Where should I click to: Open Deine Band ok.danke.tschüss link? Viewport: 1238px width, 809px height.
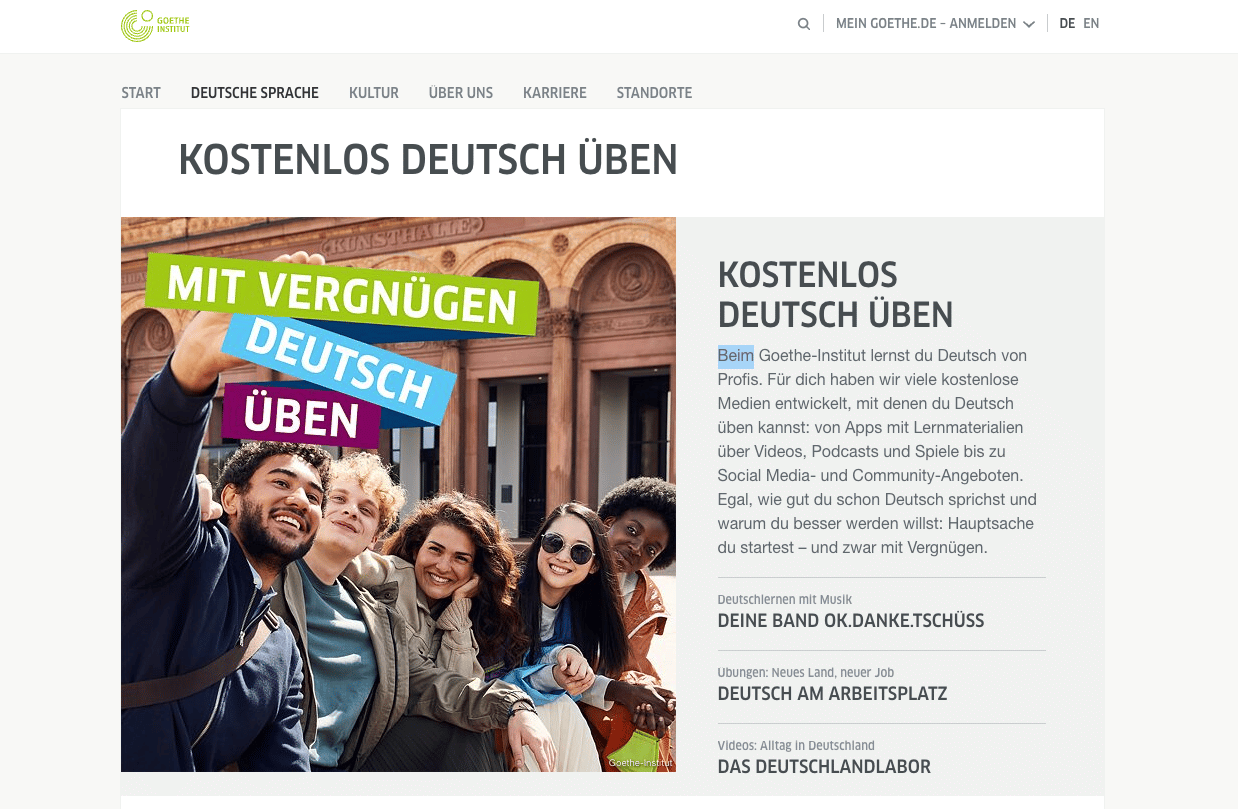[x=851, y=621]
